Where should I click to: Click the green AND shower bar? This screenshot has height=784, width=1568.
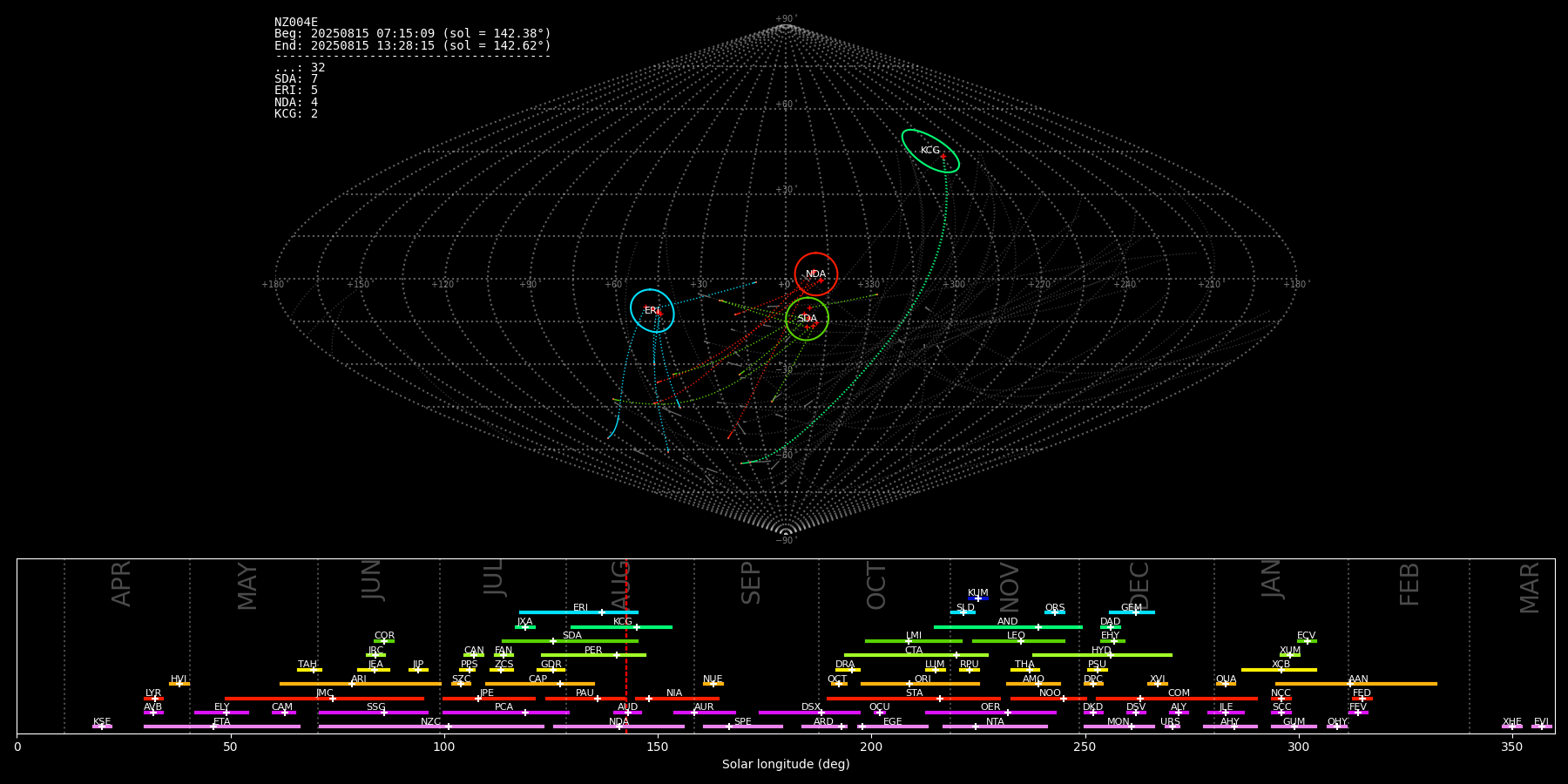tap(1008, 627)
